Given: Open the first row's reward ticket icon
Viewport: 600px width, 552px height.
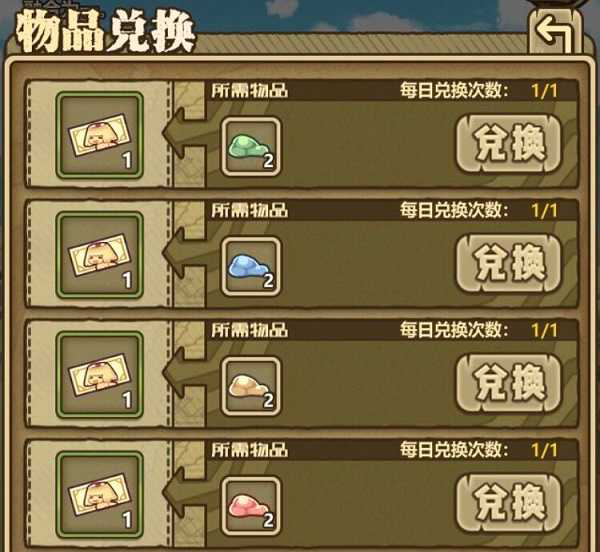Looking at the screenshot, I should (99, 135).
